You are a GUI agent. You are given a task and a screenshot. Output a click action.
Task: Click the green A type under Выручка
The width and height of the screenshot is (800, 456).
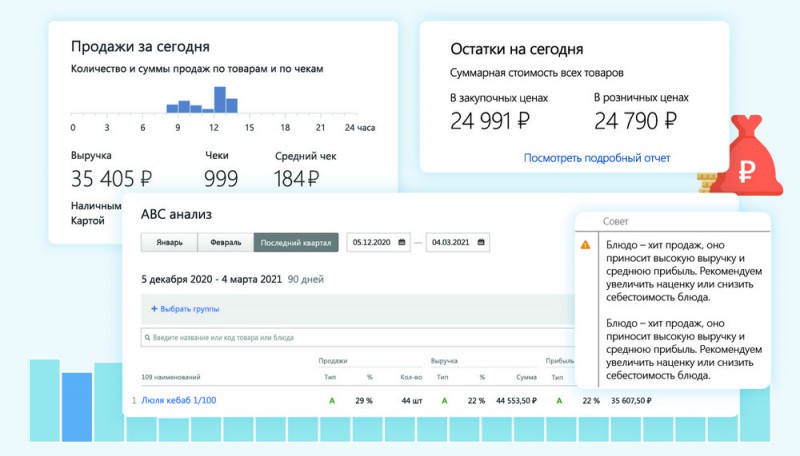pyautogui.click(x=443, y=401)
